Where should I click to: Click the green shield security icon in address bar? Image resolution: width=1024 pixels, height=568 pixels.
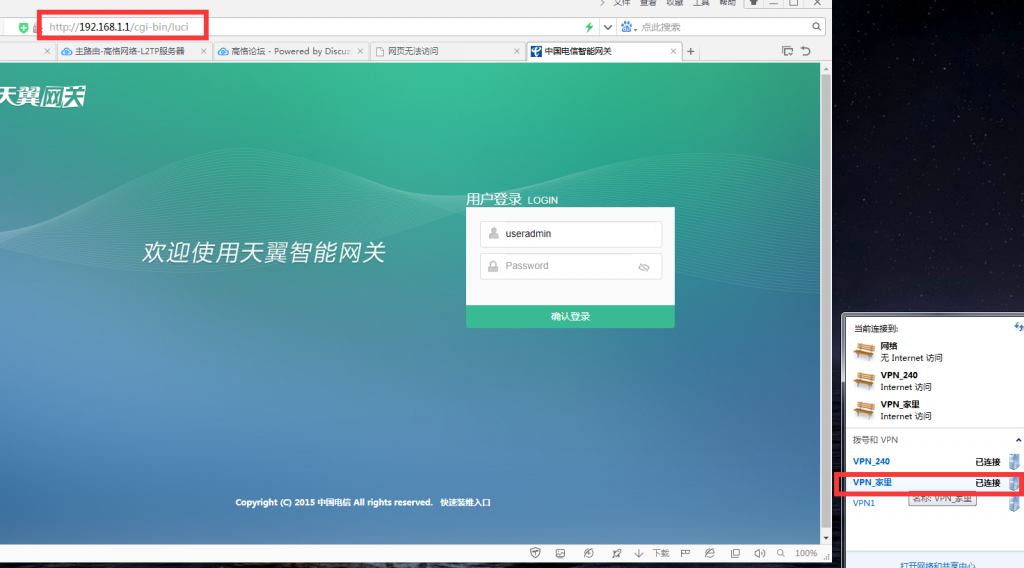(24, 27)
